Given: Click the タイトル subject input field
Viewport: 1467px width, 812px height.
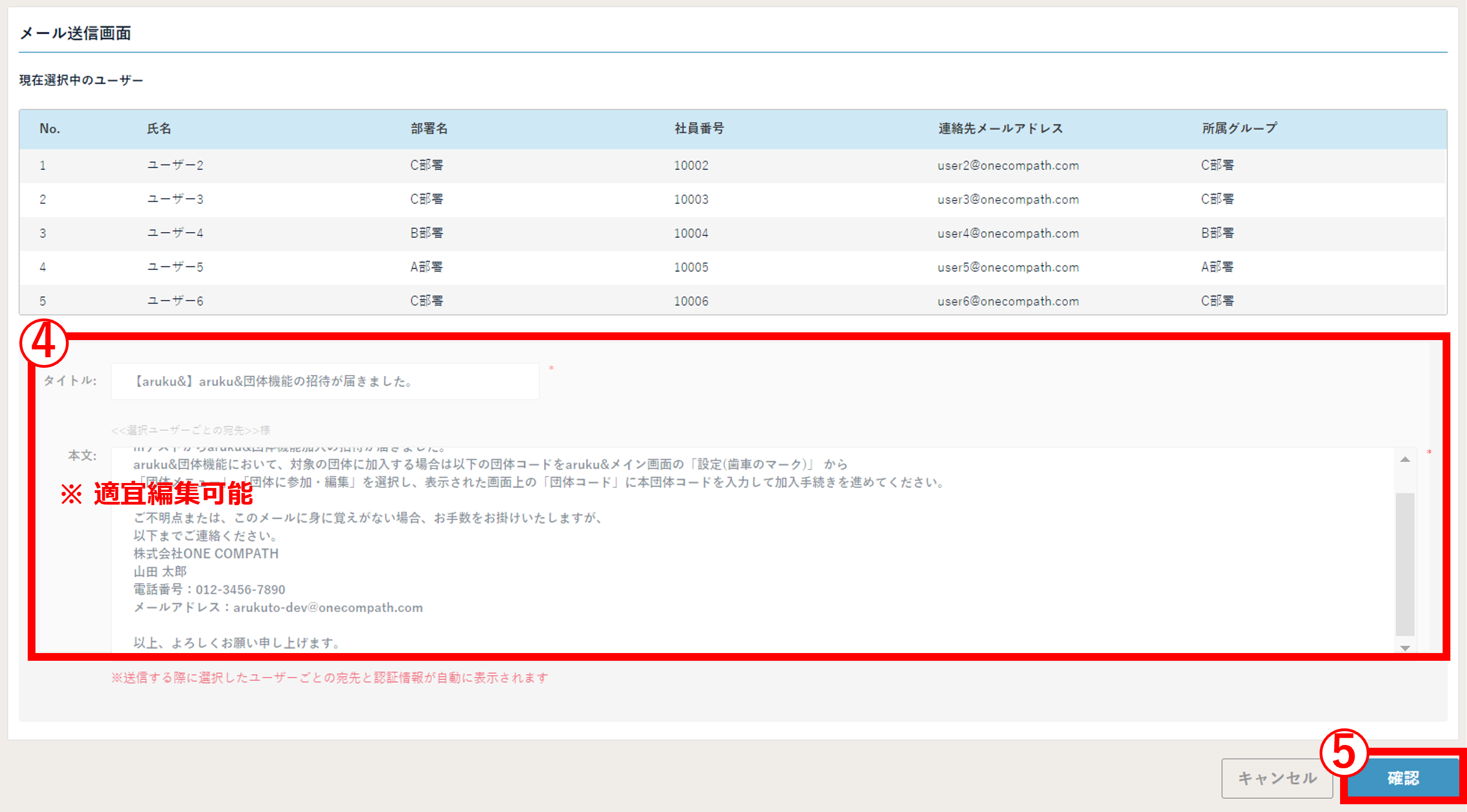Looking at the screenshot, I should click(x=325, y=381).
